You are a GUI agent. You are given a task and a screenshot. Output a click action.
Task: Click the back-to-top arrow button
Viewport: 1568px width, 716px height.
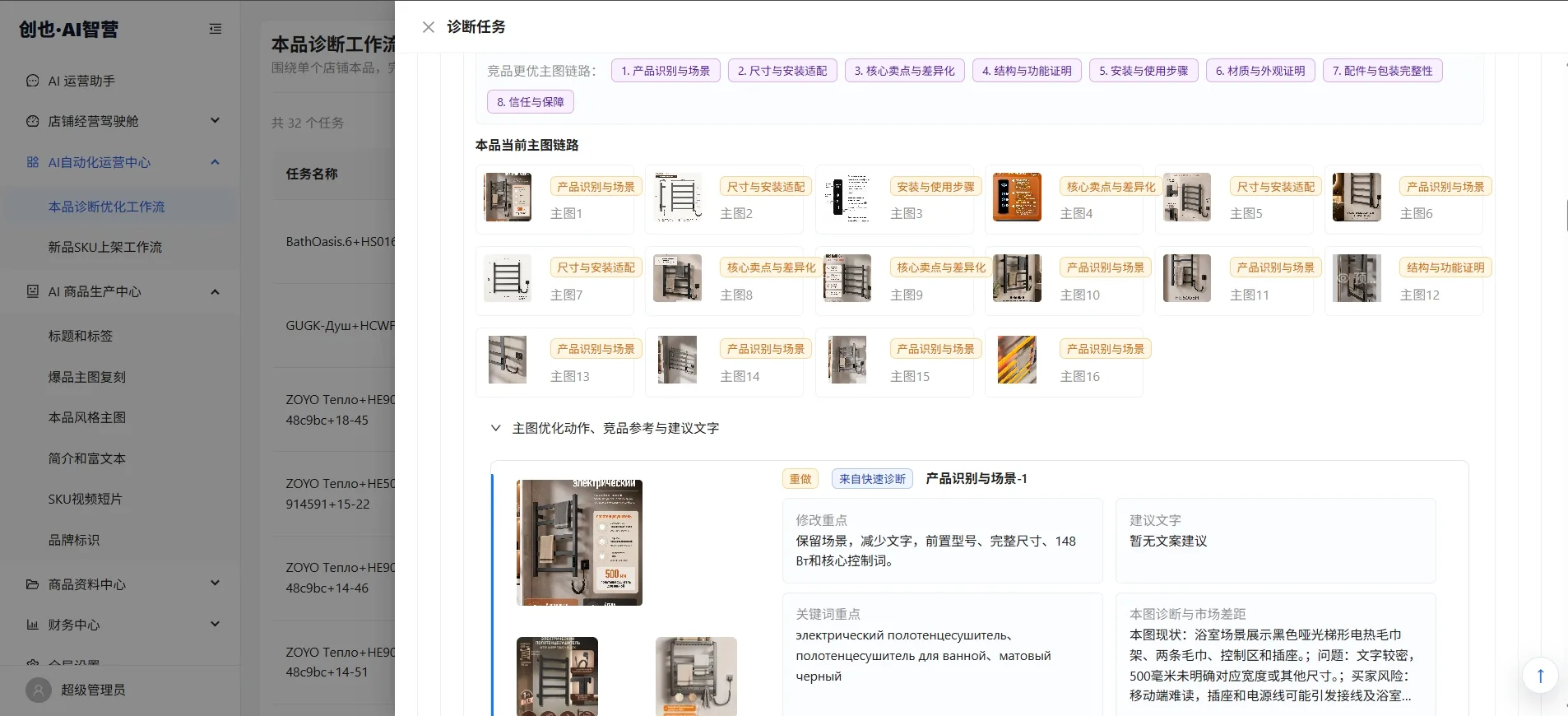click(1540, 676)
